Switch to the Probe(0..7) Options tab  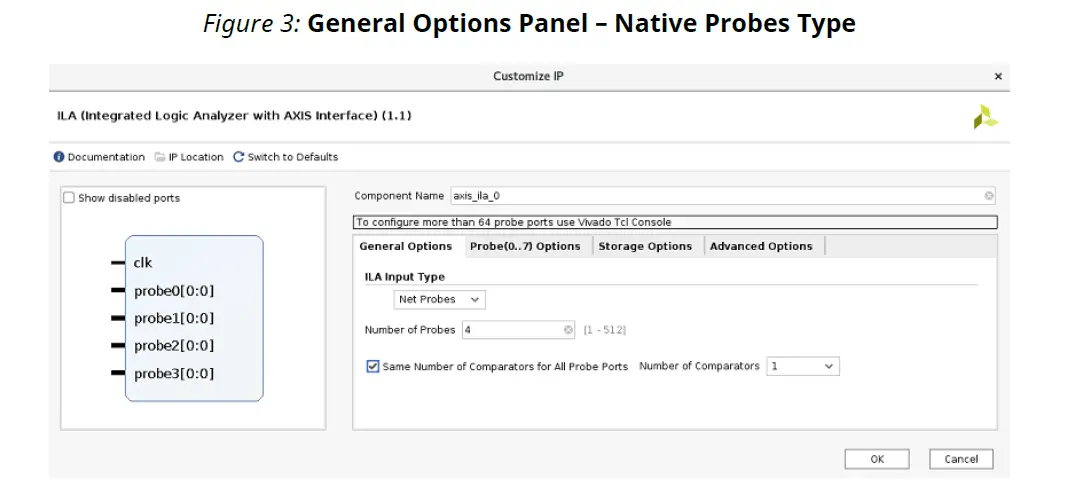tap(525, 246)
